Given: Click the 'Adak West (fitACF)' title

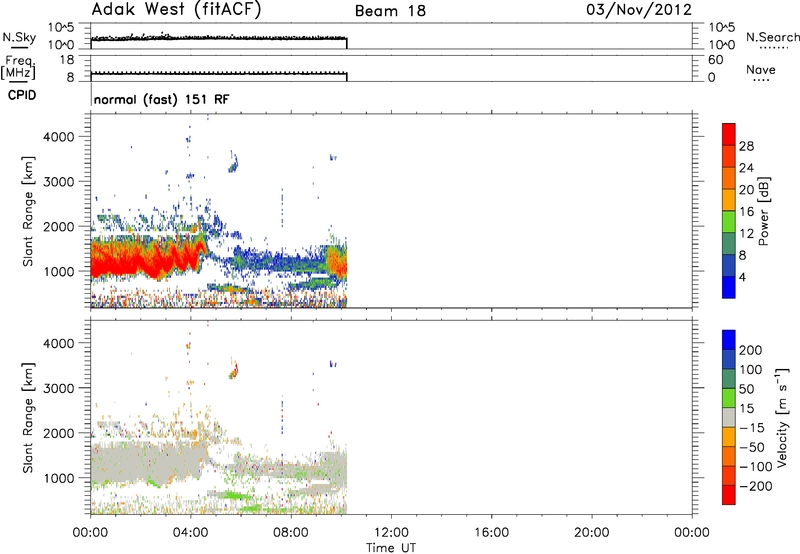Looking at the screenshot, I should point(176,9).
